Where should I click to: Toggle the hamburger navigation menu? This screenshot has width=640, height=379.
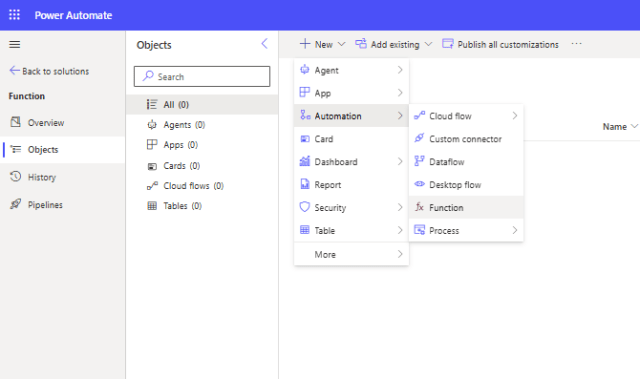tap(15, 44)
